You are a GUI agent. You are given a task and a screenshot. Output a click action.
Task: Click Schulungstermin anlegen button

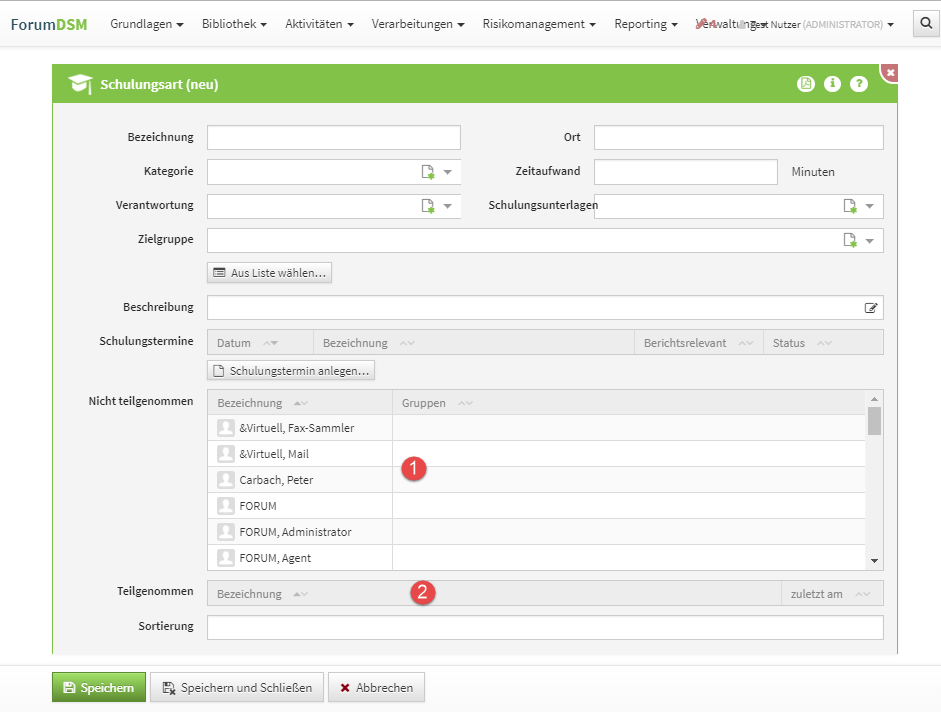click(291, 371)
